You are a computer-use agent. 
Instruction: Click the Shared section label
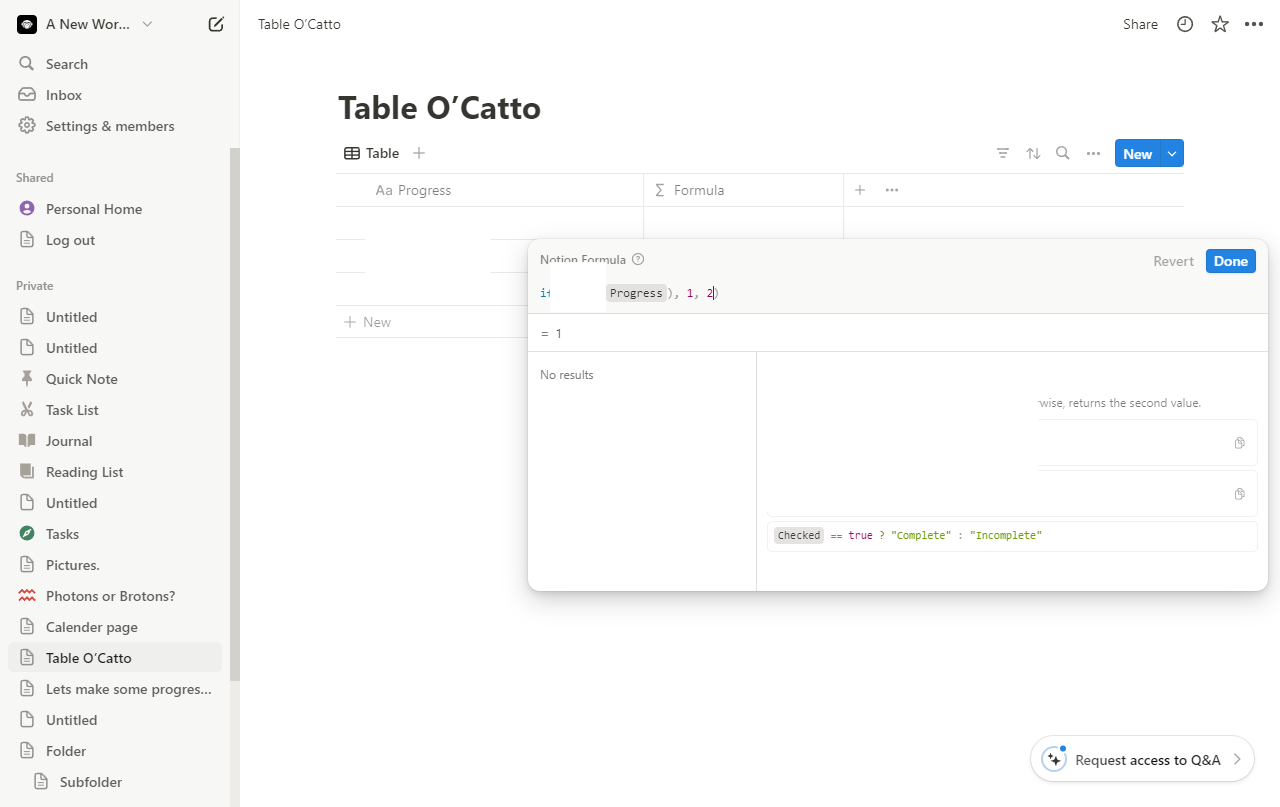tap(35, 178)
